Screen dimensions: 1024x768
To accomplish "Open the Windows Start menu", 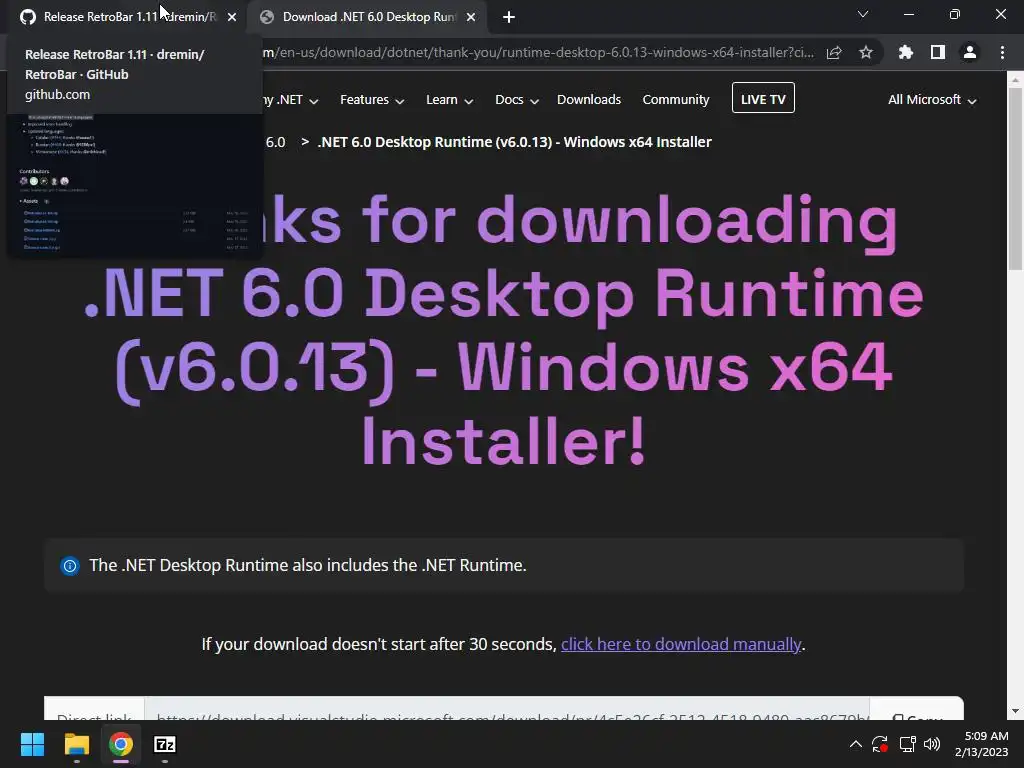I will coord(32,744).
